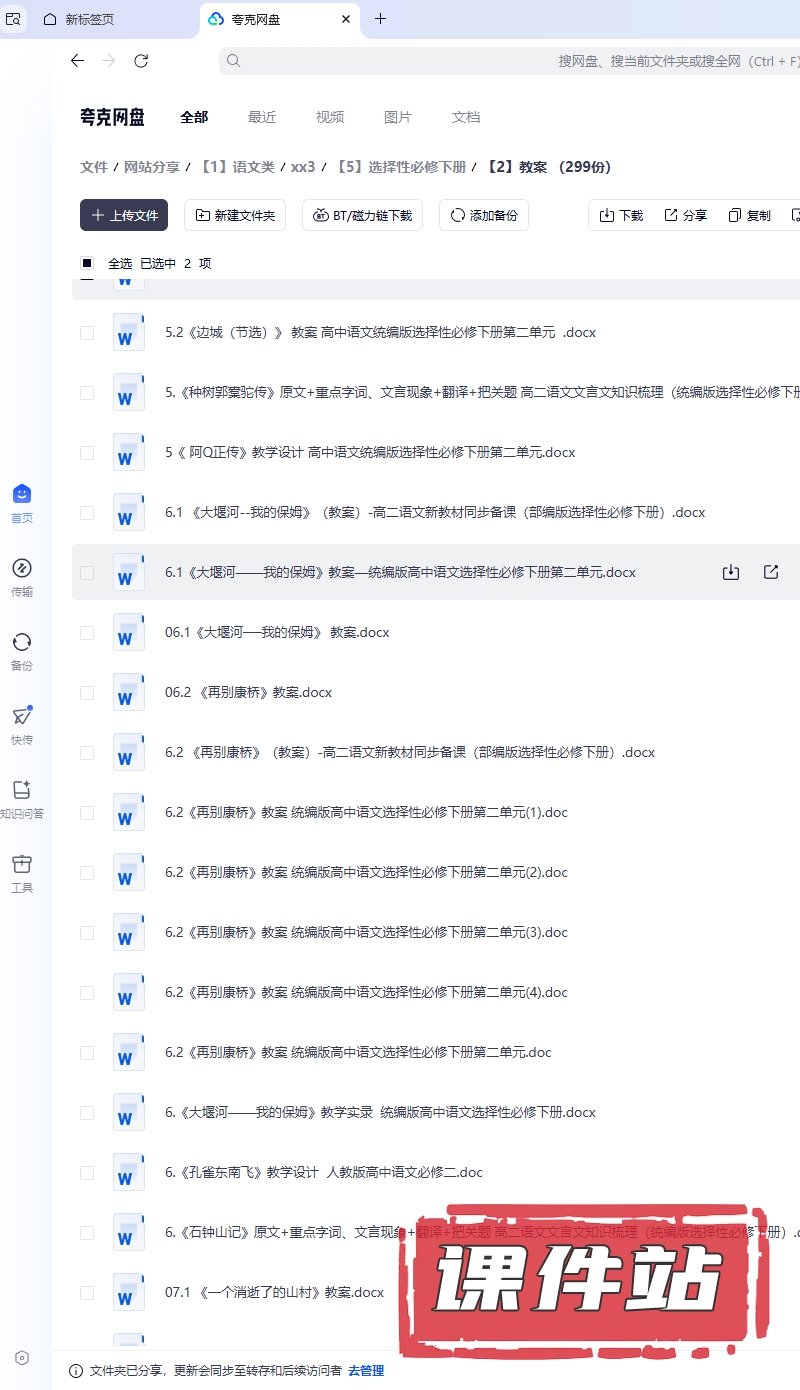Open the 传输 transfer sidebar icon
The width and height of the screenshot is (800, 1390).
tap(22, 577)
